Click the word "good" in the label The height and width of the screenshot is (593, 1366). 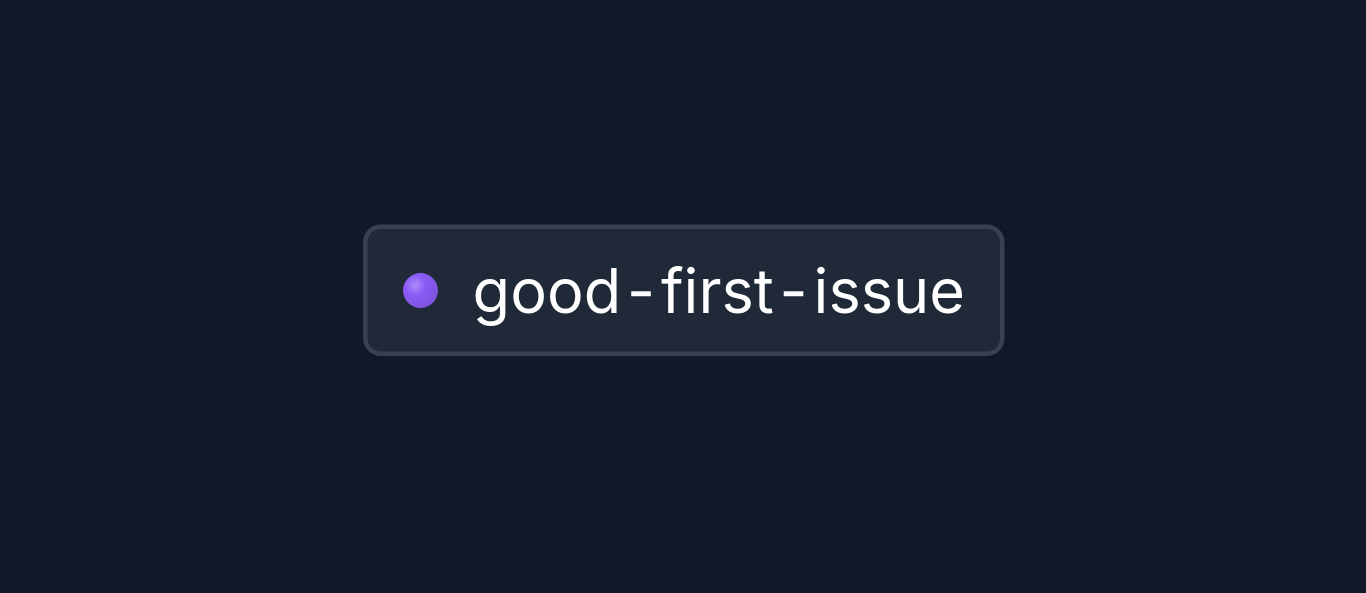[547, 293]
